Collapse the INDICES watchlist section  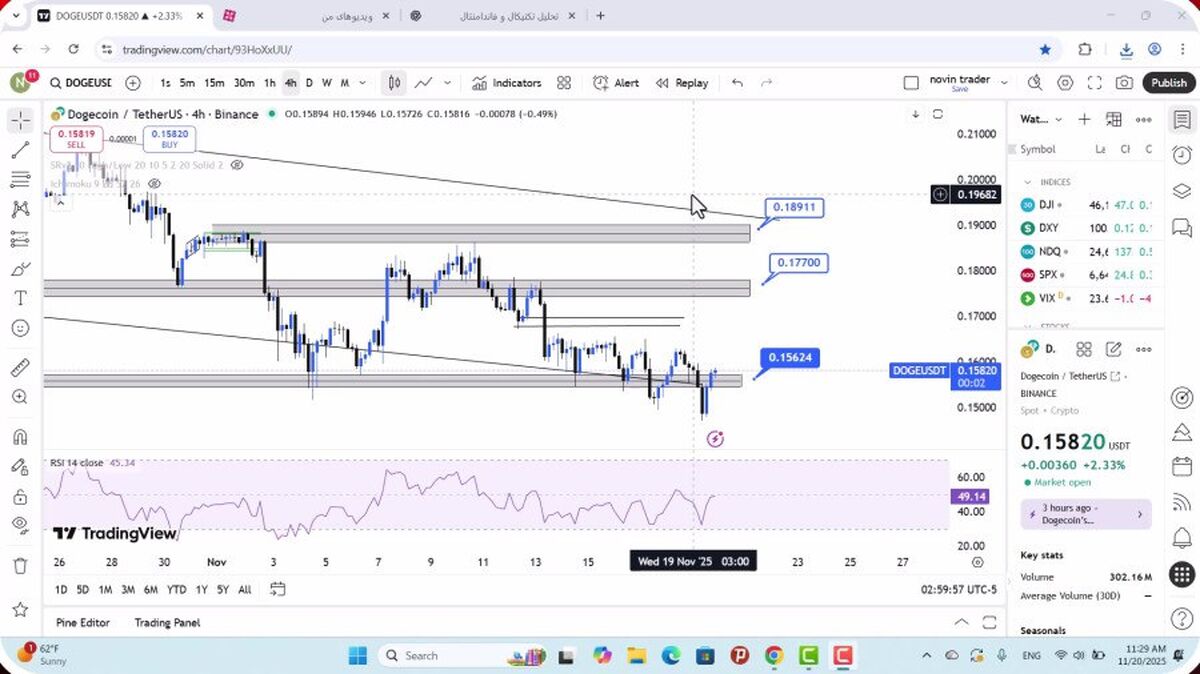tap(1027, 182)
